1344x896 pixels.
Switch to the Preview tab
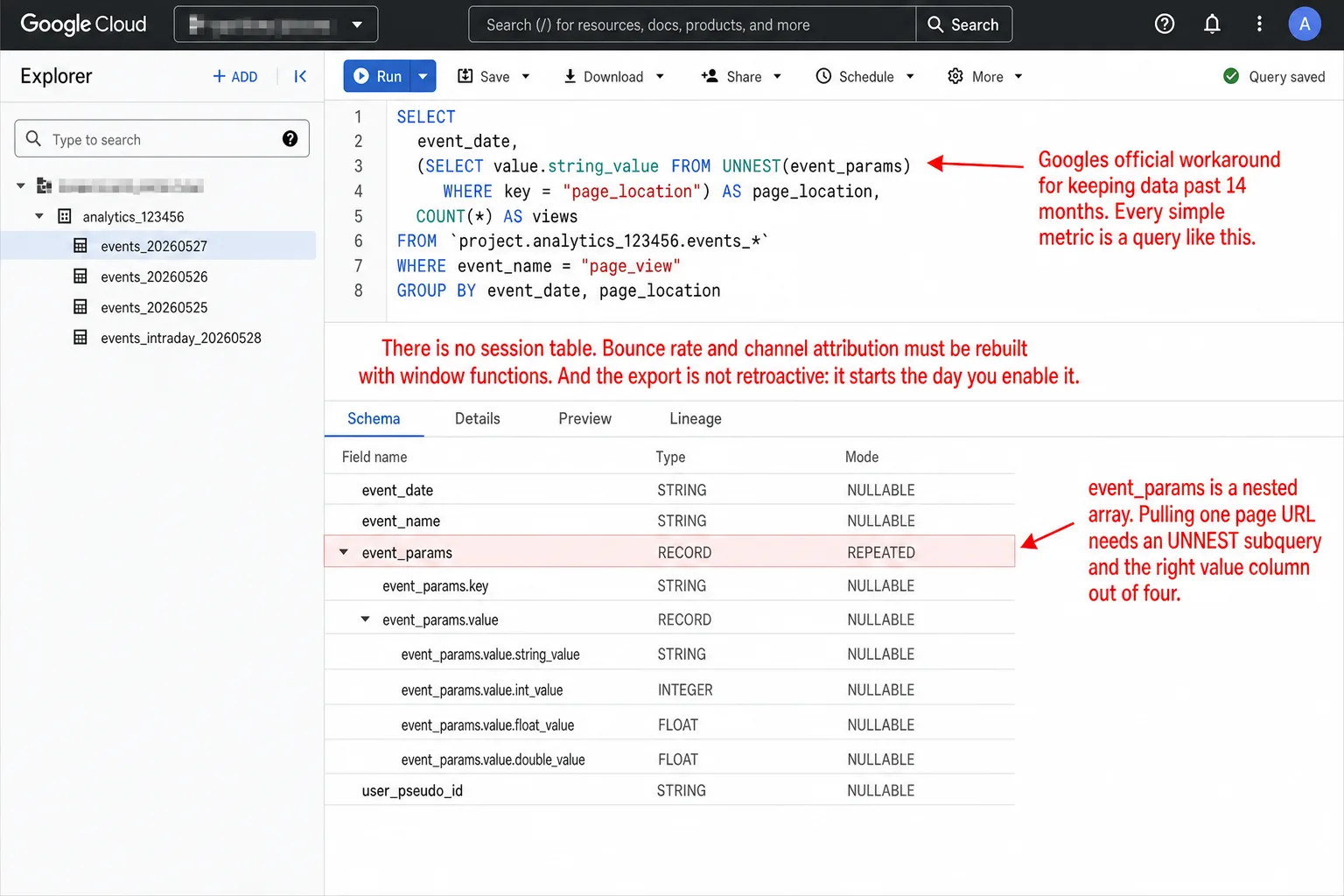coord(584,418)
